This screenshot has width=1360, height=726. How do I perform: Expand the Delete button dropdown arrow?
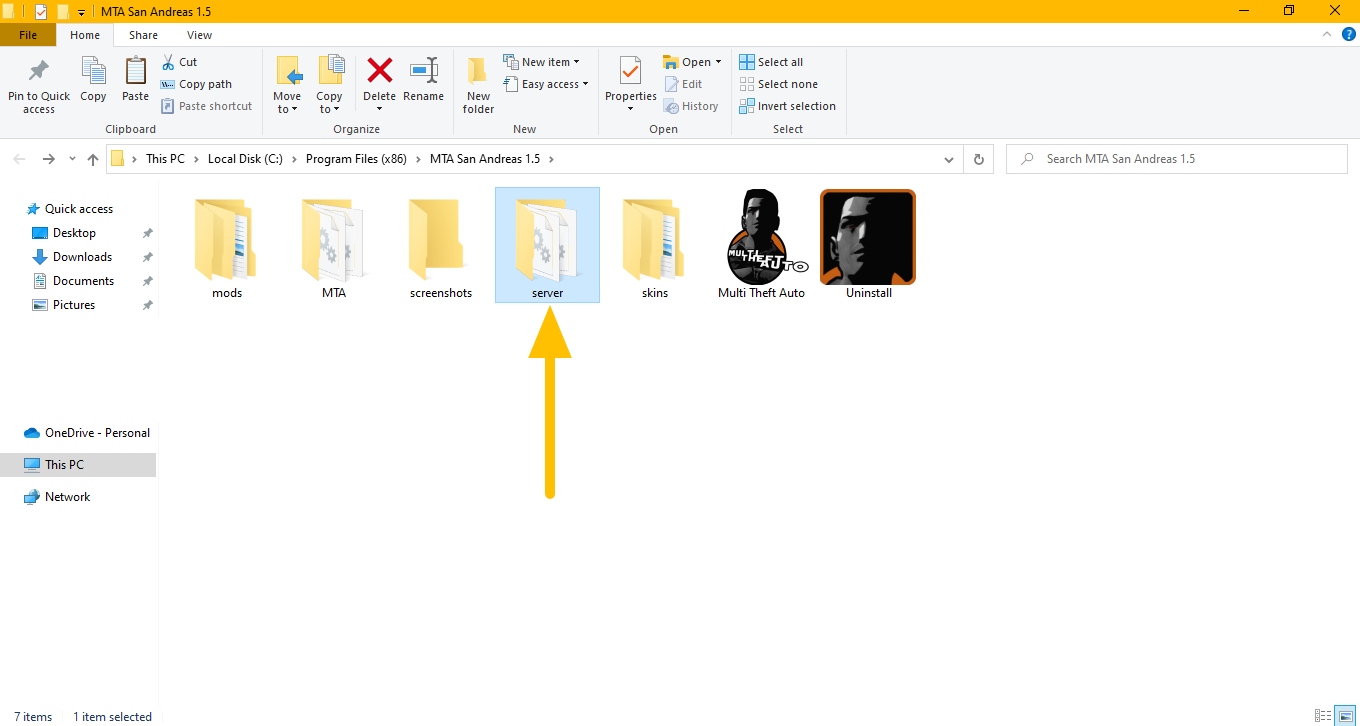(x=379, y=108)
